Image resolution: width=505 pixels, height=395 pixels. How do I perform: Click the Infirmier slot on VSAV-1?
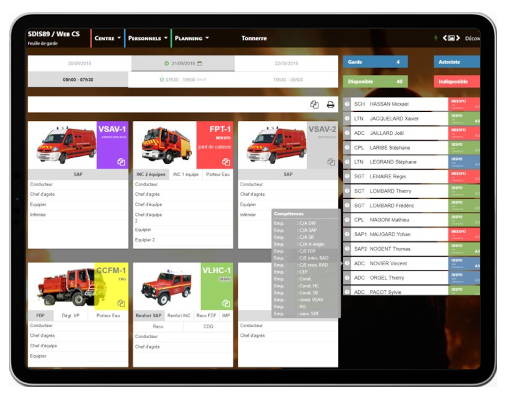pos(78,215)
